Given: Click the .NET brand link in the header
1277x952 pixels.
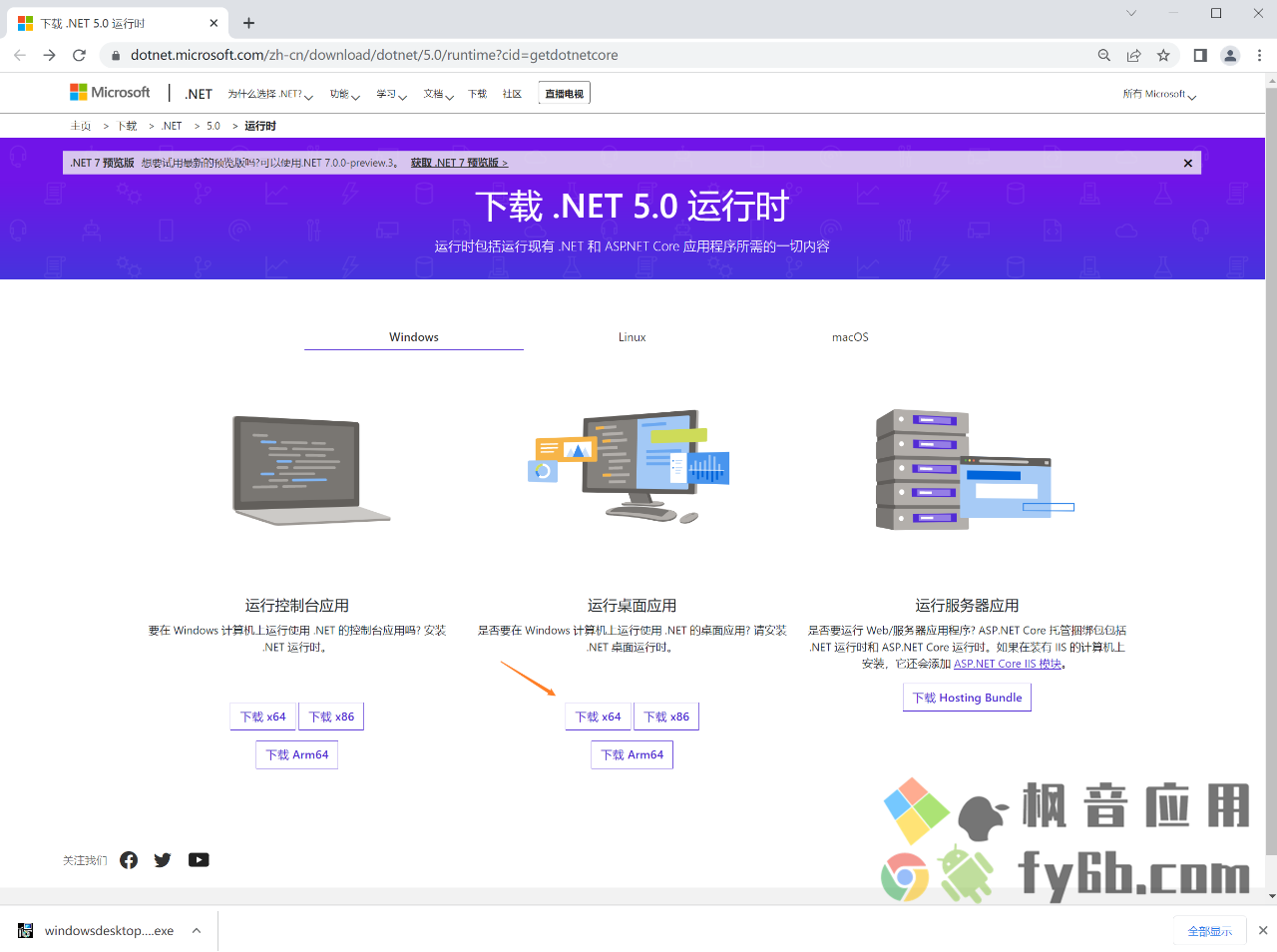Looking at the screenshot, I should point(199,94).
